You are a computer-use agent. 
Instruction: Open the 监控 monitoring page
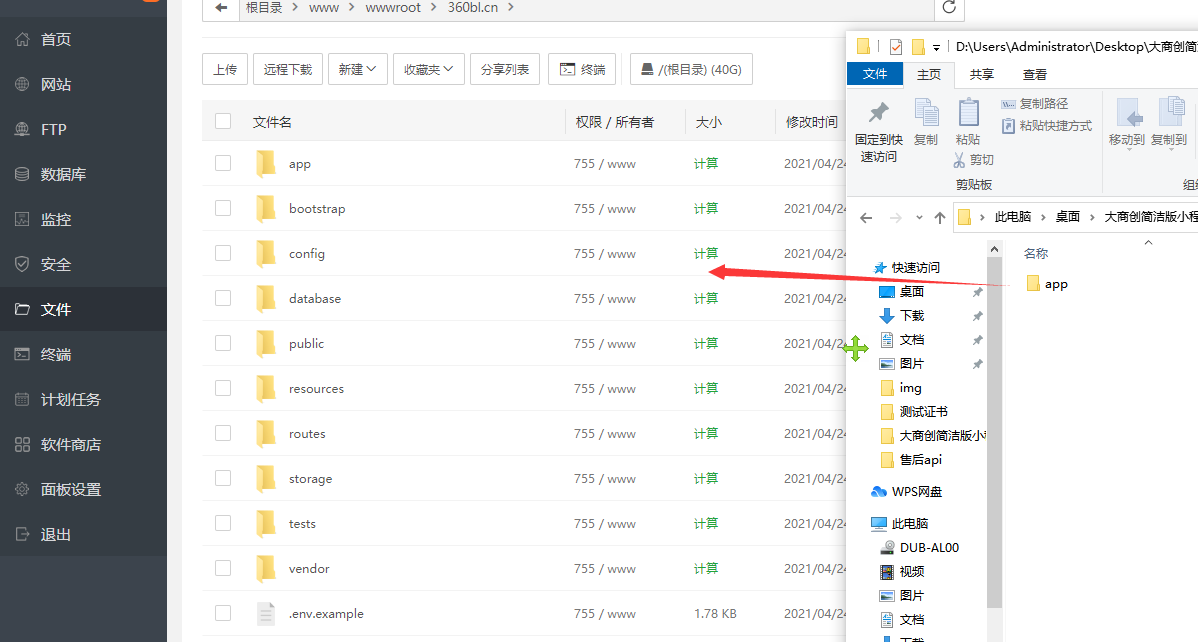56,220
